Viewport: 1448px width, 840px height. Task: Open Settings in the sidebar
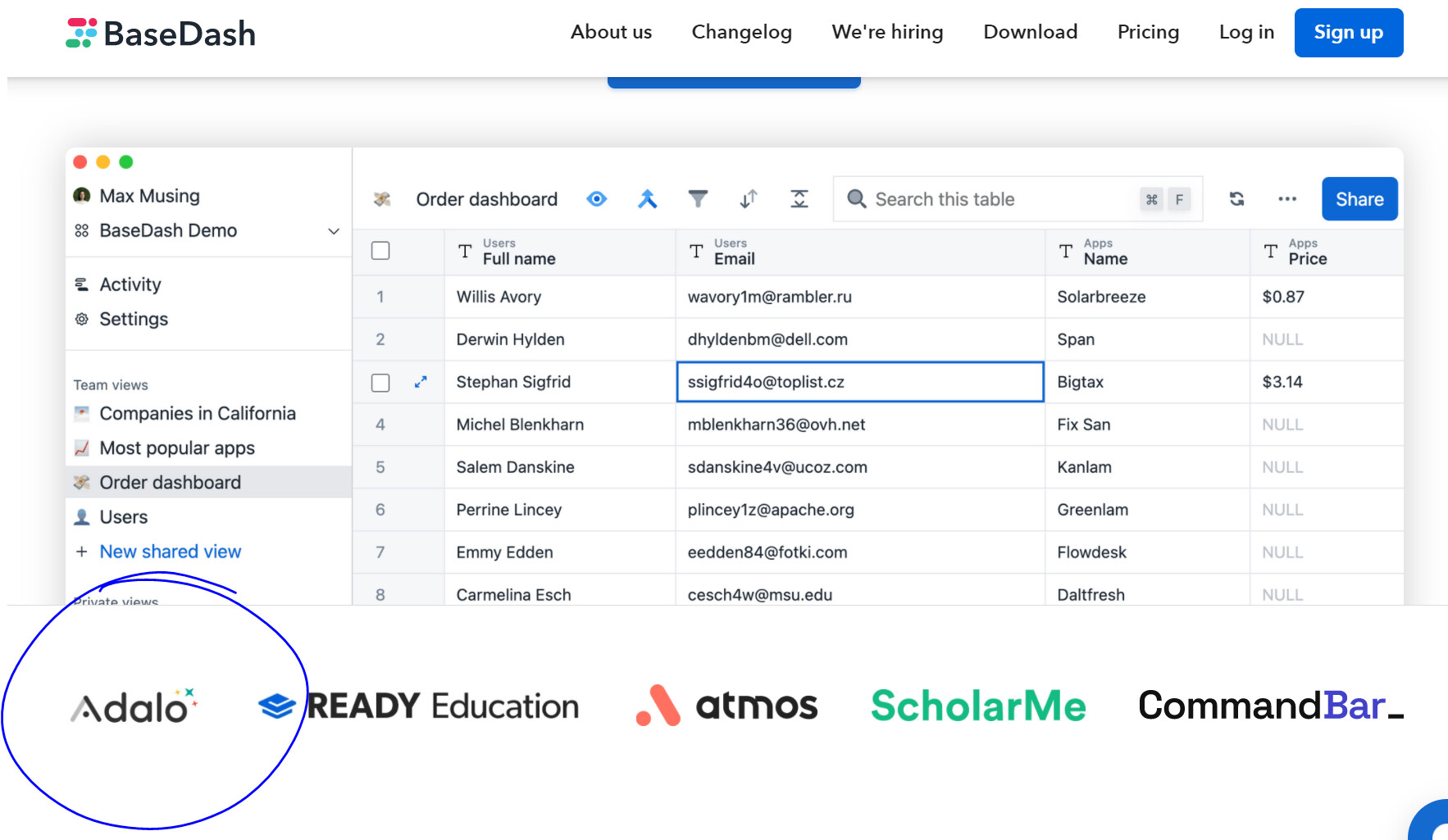[x=134, y=319]
